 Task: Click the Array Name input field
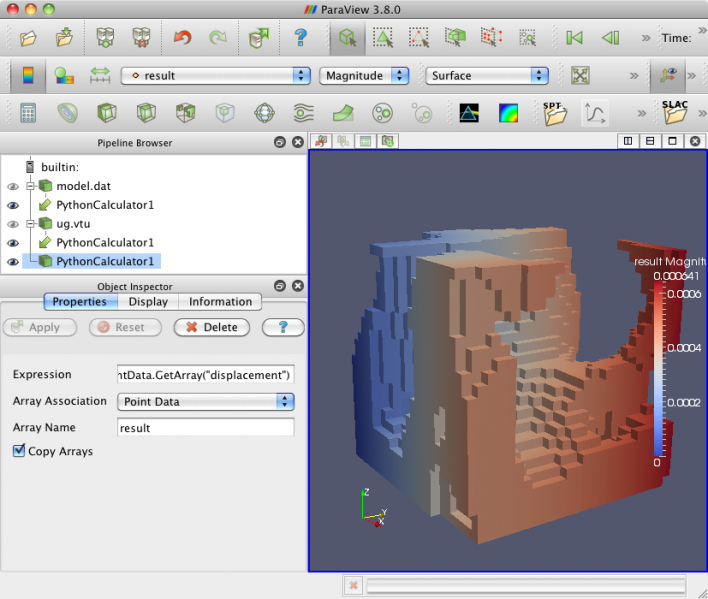206,427
